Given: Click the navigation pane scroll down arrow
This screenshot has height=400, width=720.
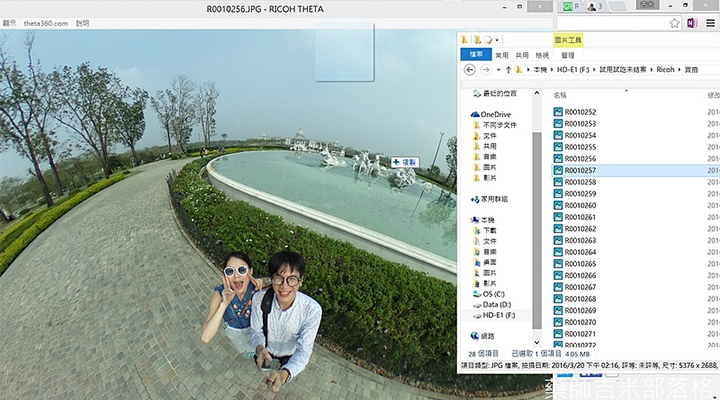Looking at the screenshot, I should click(x=536, y=343).
